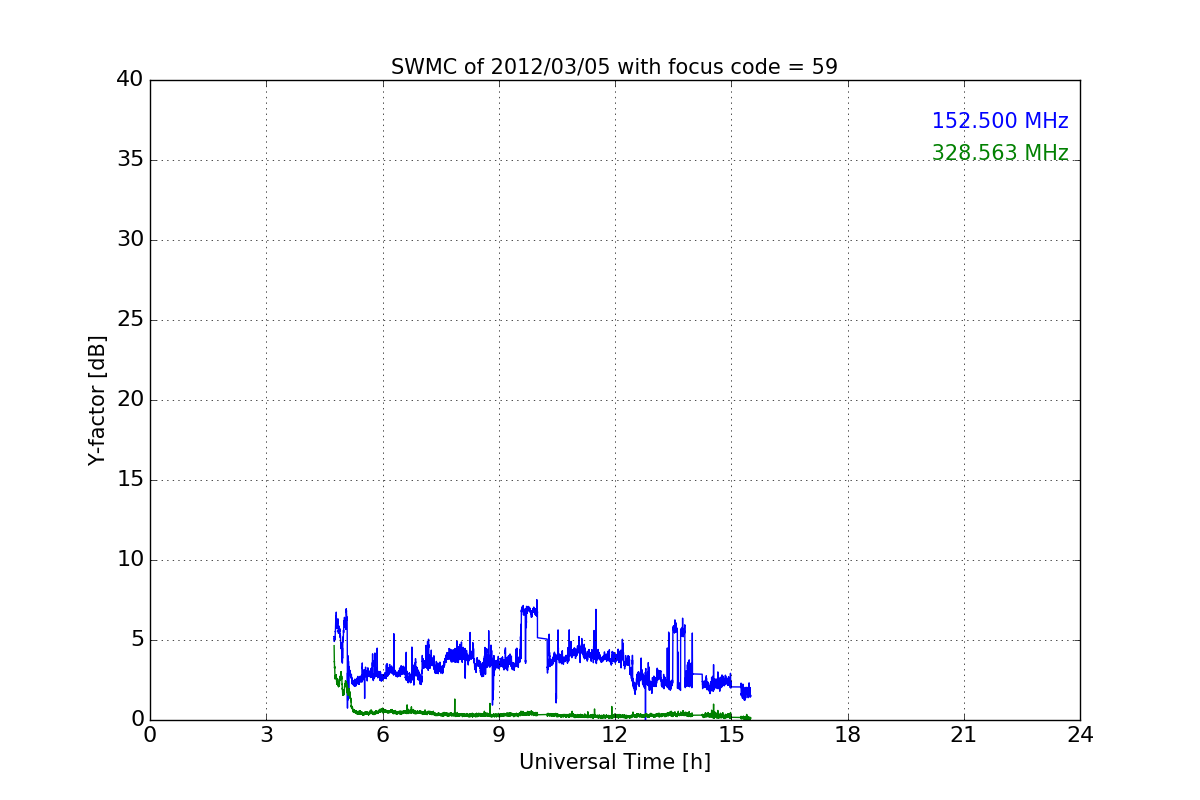Click the blue curve's plateau near 10 h
Image resolution: width=1200 pixels, height=800 pixels.
[x=529, y=609]
